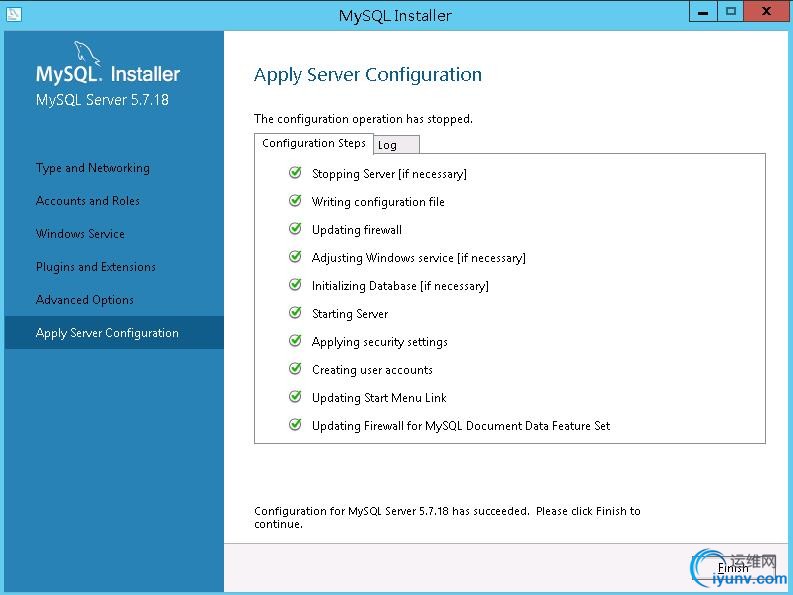Open the Type and Networking step
793x595 pixels.
pos(93,168)
